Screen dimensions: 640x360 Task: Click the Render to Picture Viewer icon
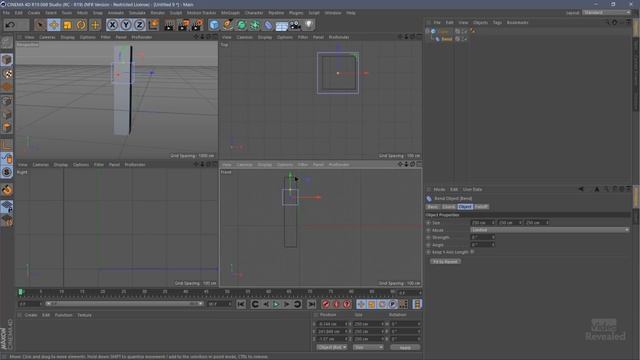point(183,25)
